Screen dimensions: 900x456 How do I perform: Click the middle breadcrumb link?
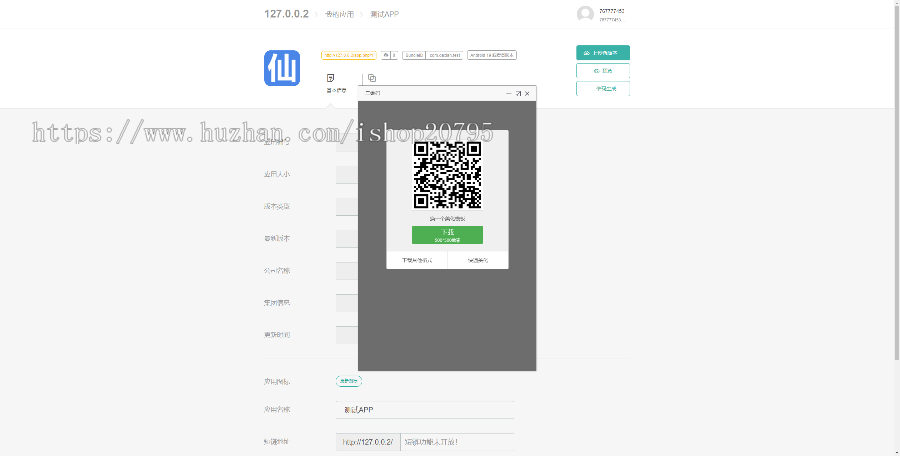click(x=338, y=14)
